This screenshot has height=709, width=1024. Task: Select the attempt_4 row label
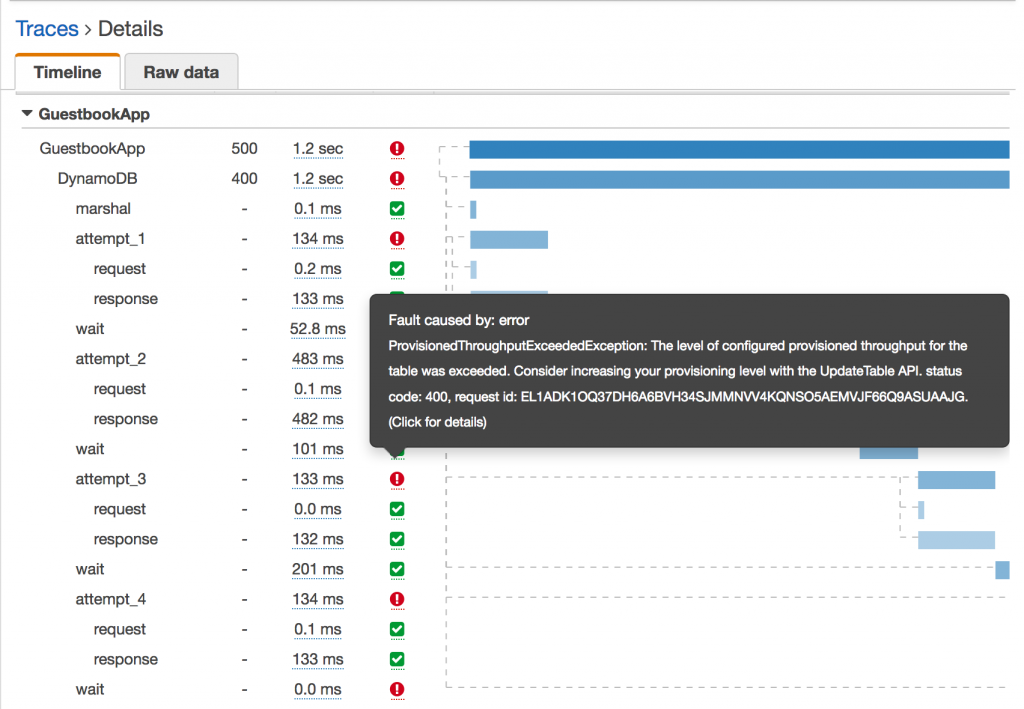click(110, 599)
